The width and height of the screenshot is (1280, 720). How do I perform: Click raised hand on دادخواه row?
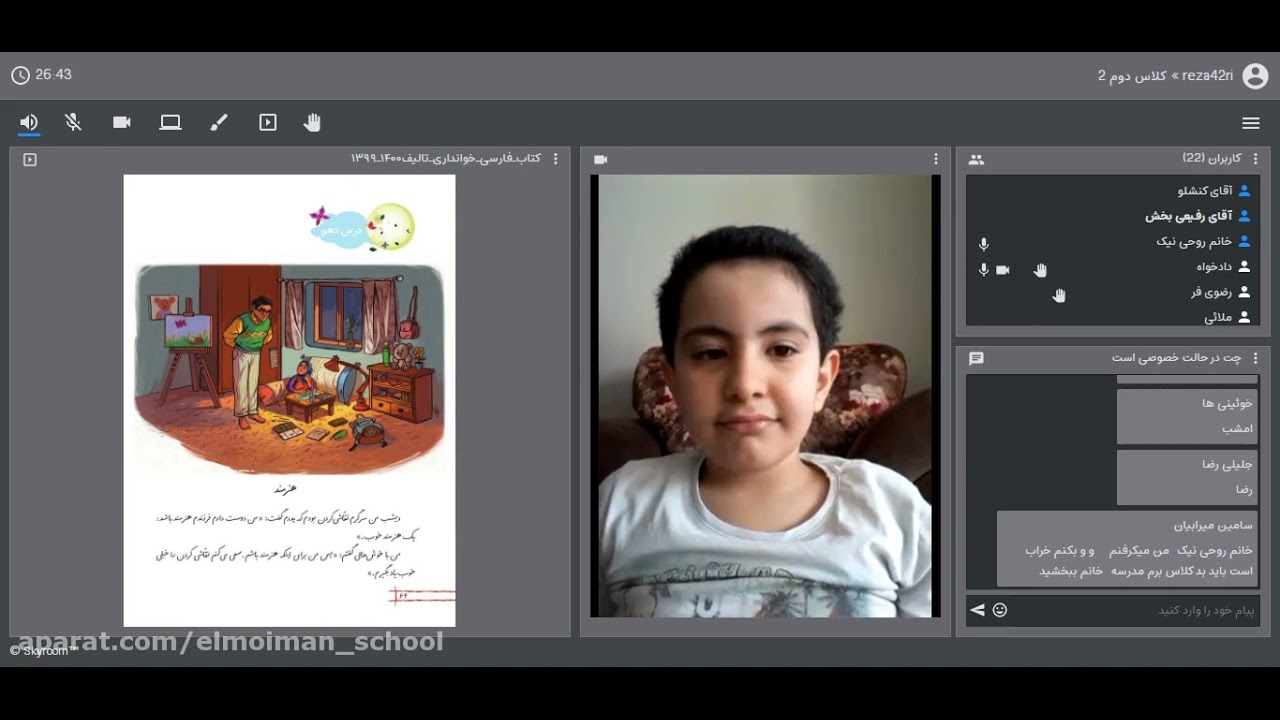click(1040, 270)
